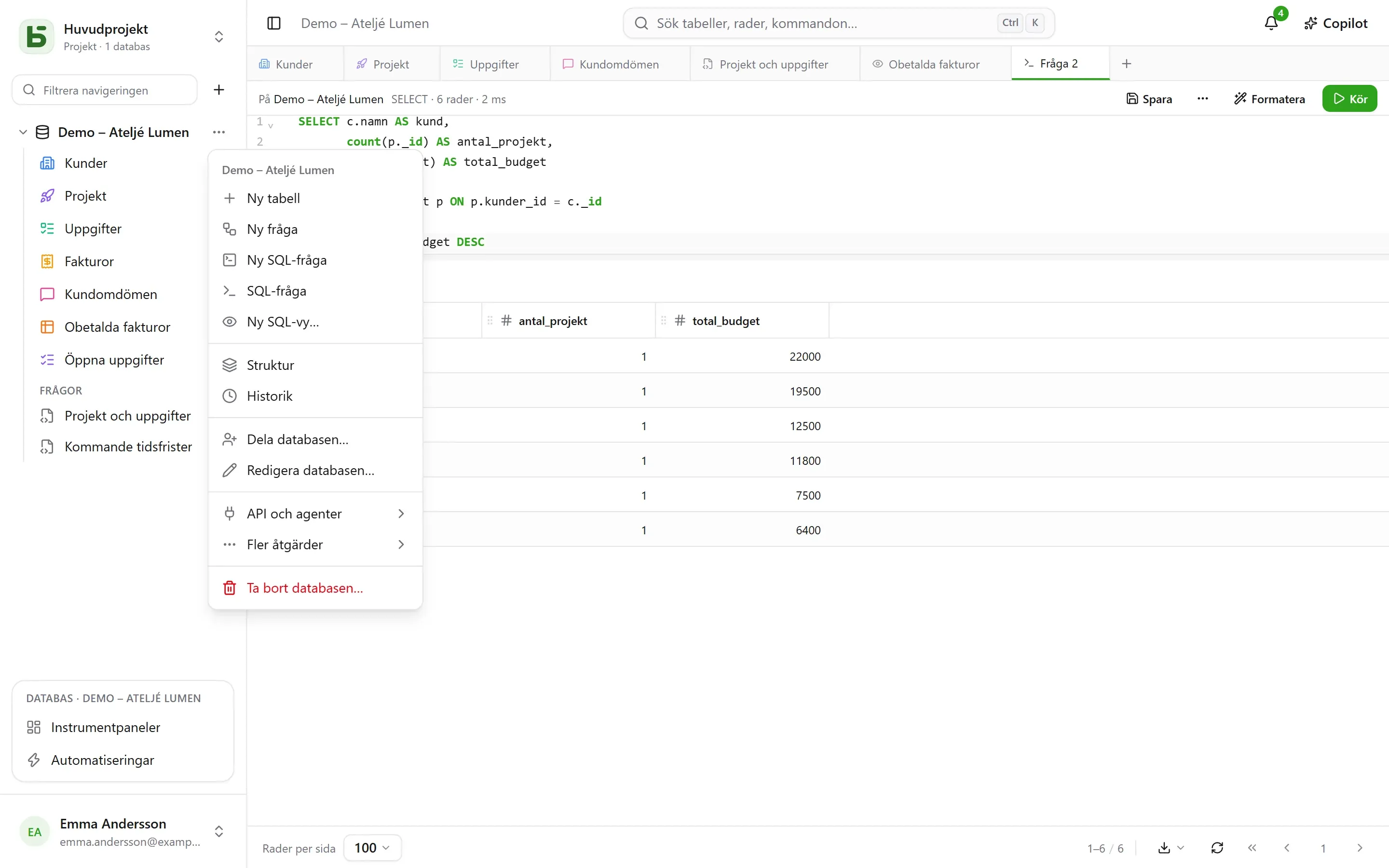This screenshot has height=868, width=1389.
Task: Open the Copilot assistant
Action: point(1335,23)
